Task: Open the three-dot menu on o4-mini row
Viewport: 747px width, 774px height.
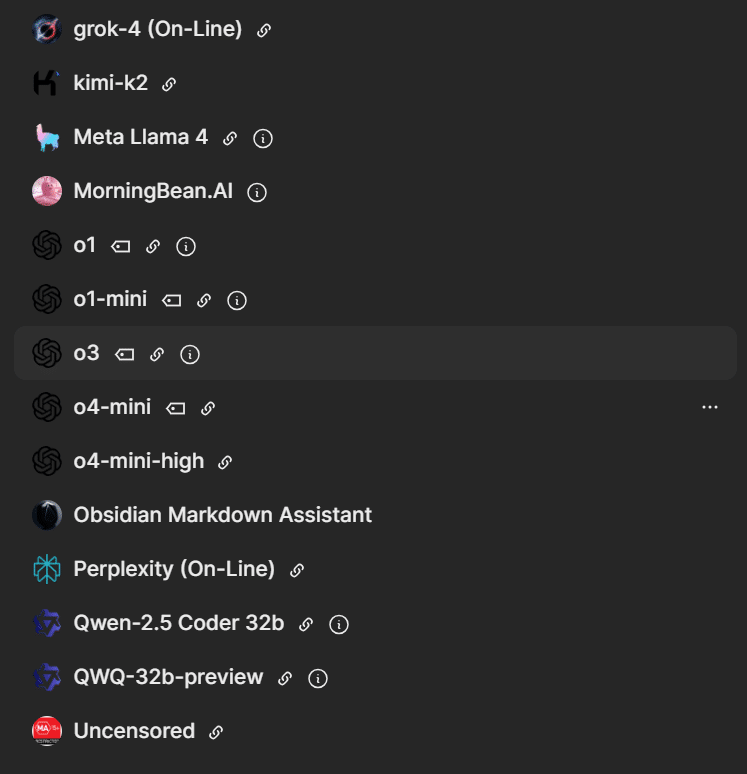Action: (710, 407)
